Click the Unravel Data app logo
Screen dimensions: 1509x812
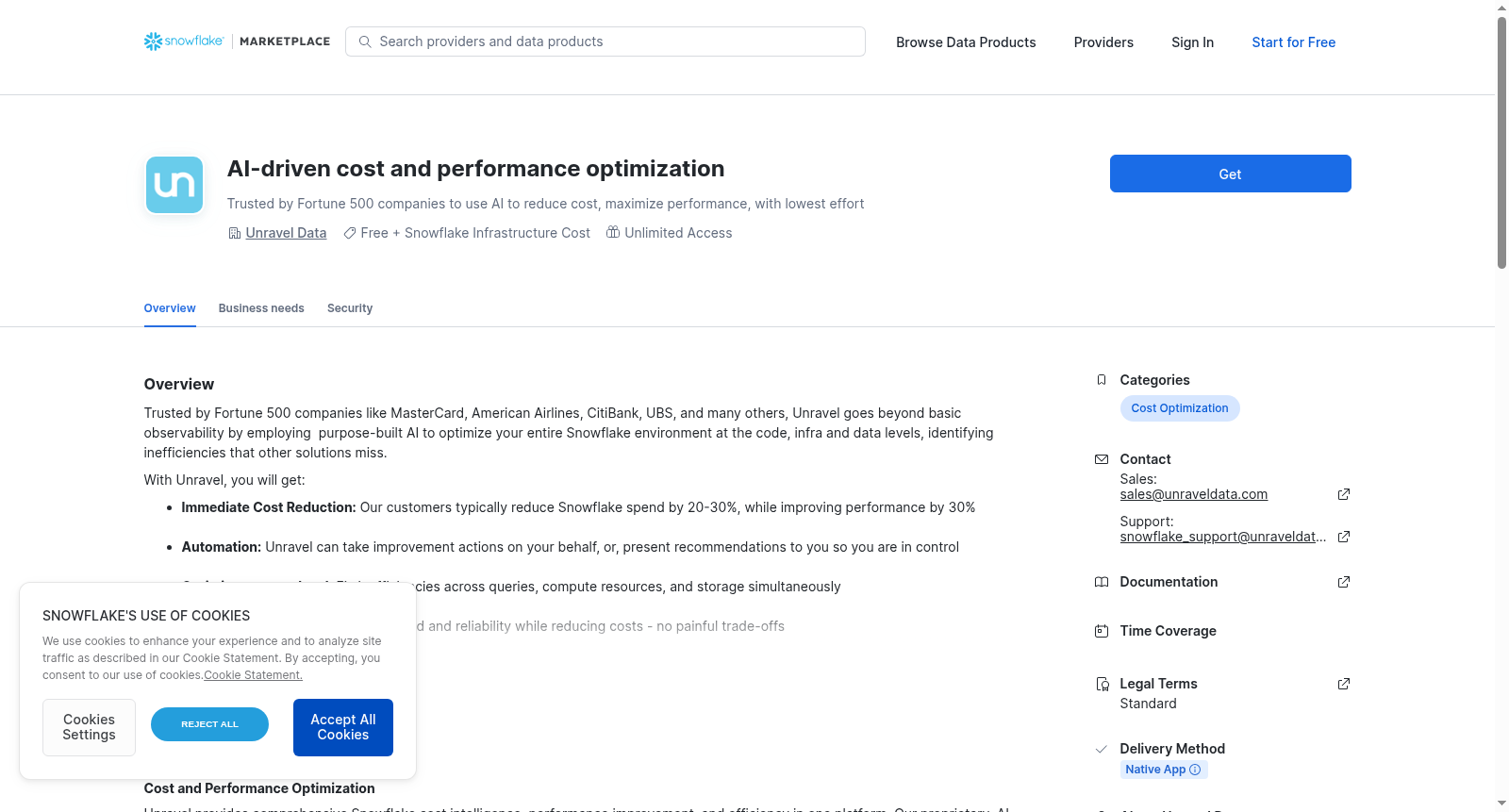(174, 185)
